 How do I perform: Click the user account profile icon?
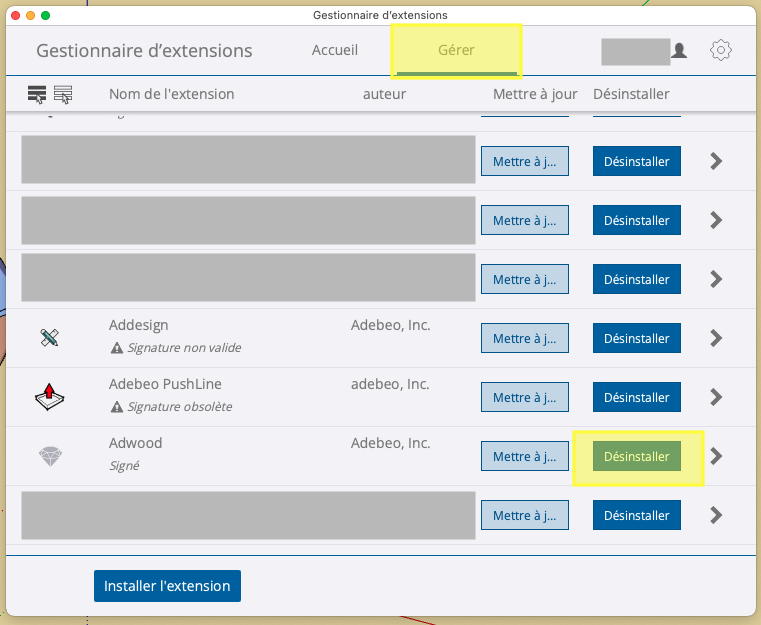[679, 50]
